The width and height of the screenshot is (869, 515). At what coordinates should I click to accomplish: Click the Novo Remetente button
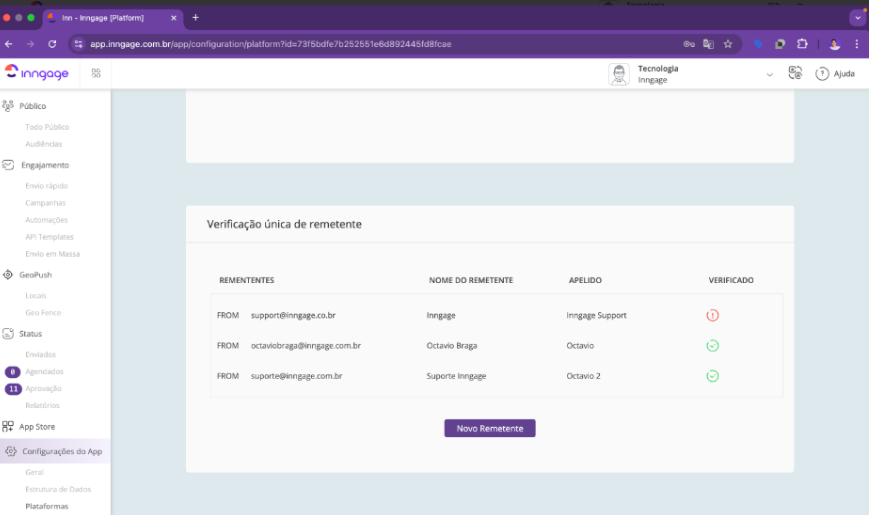[x=490, y=428]
